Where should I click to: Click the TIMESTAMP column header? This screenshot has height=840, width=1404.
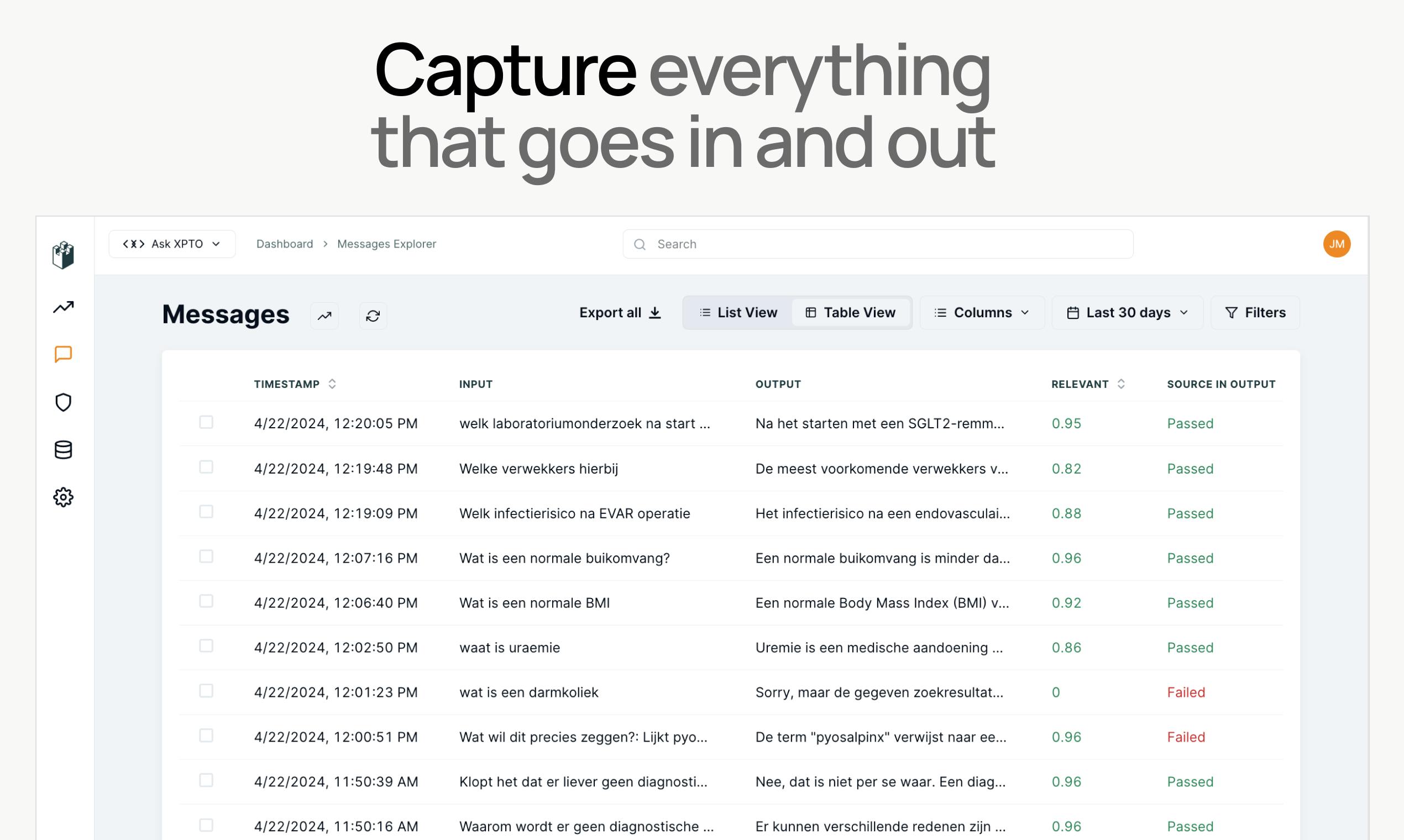286,384
